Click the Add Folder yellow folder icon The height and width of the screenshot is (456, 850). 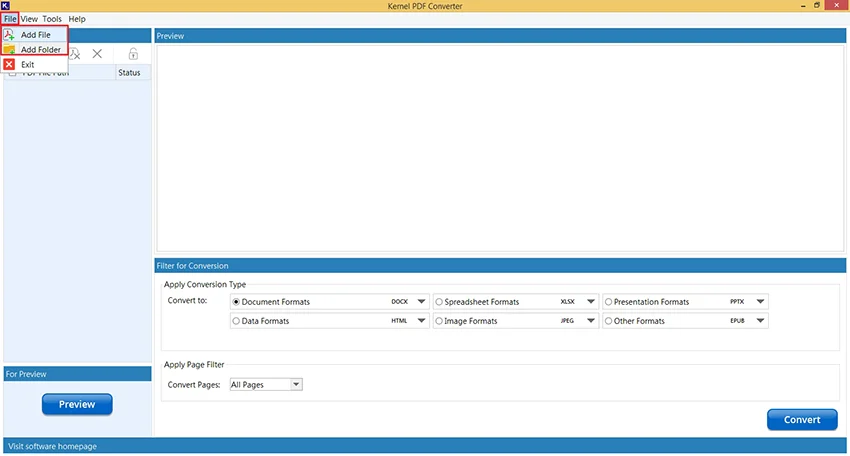[9, 49]
